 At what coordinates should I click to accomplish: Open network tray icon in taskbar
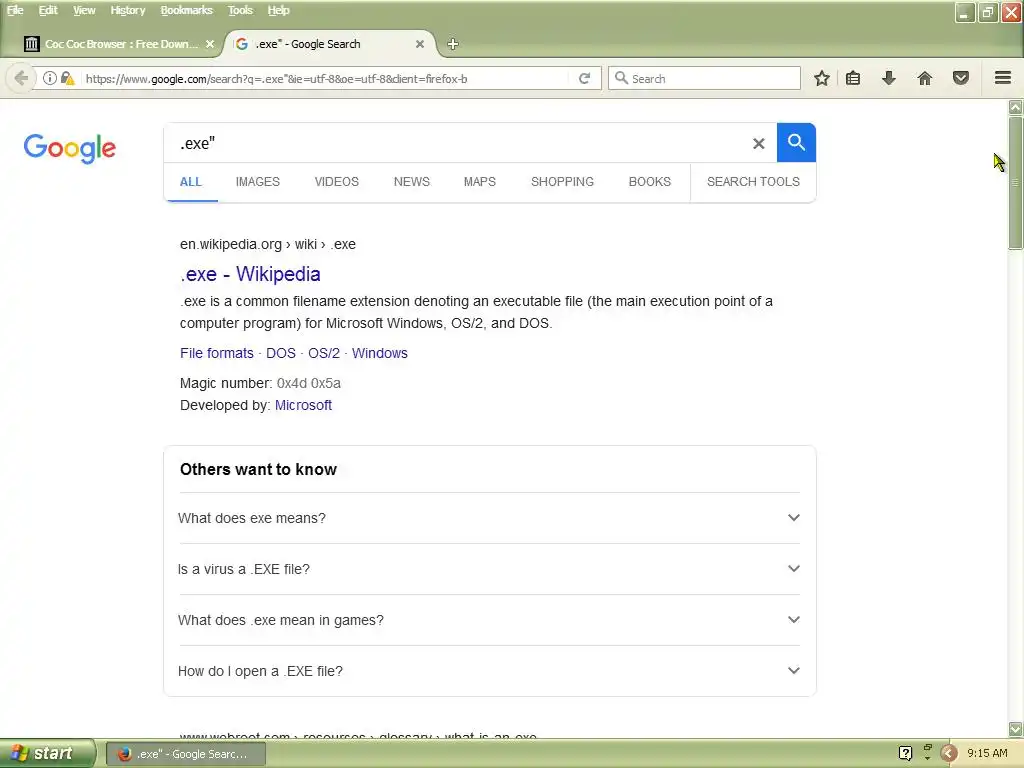927,753
